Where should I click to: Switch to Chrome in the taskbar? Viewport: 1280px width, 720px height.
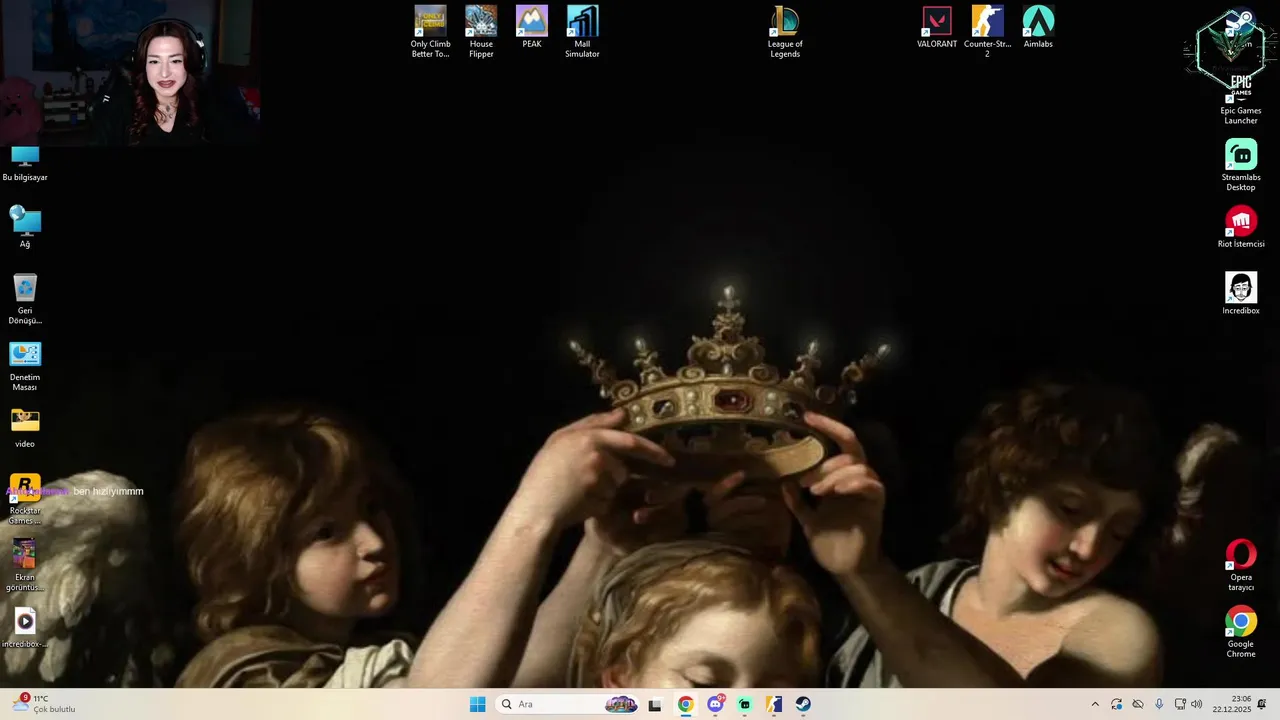(685, 704)
